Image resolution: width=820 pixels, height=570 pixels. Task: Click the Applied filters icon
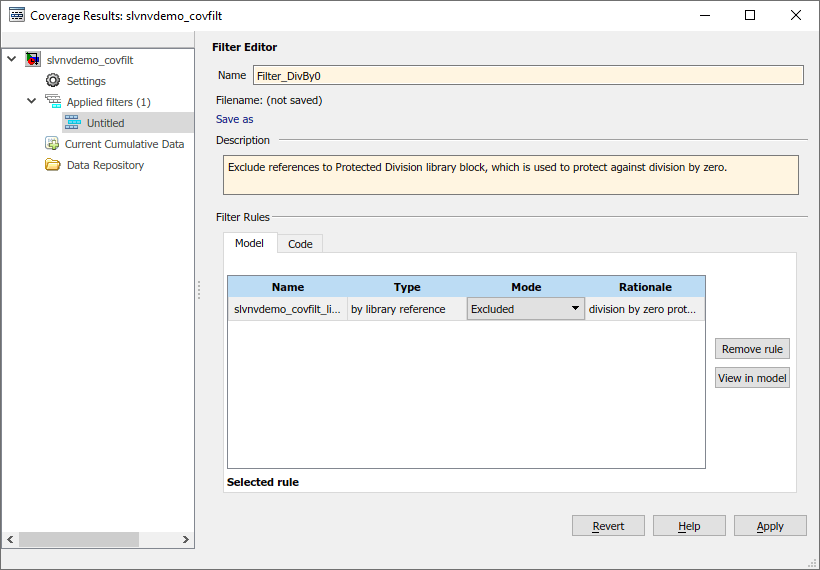click(x=53, y=101)
